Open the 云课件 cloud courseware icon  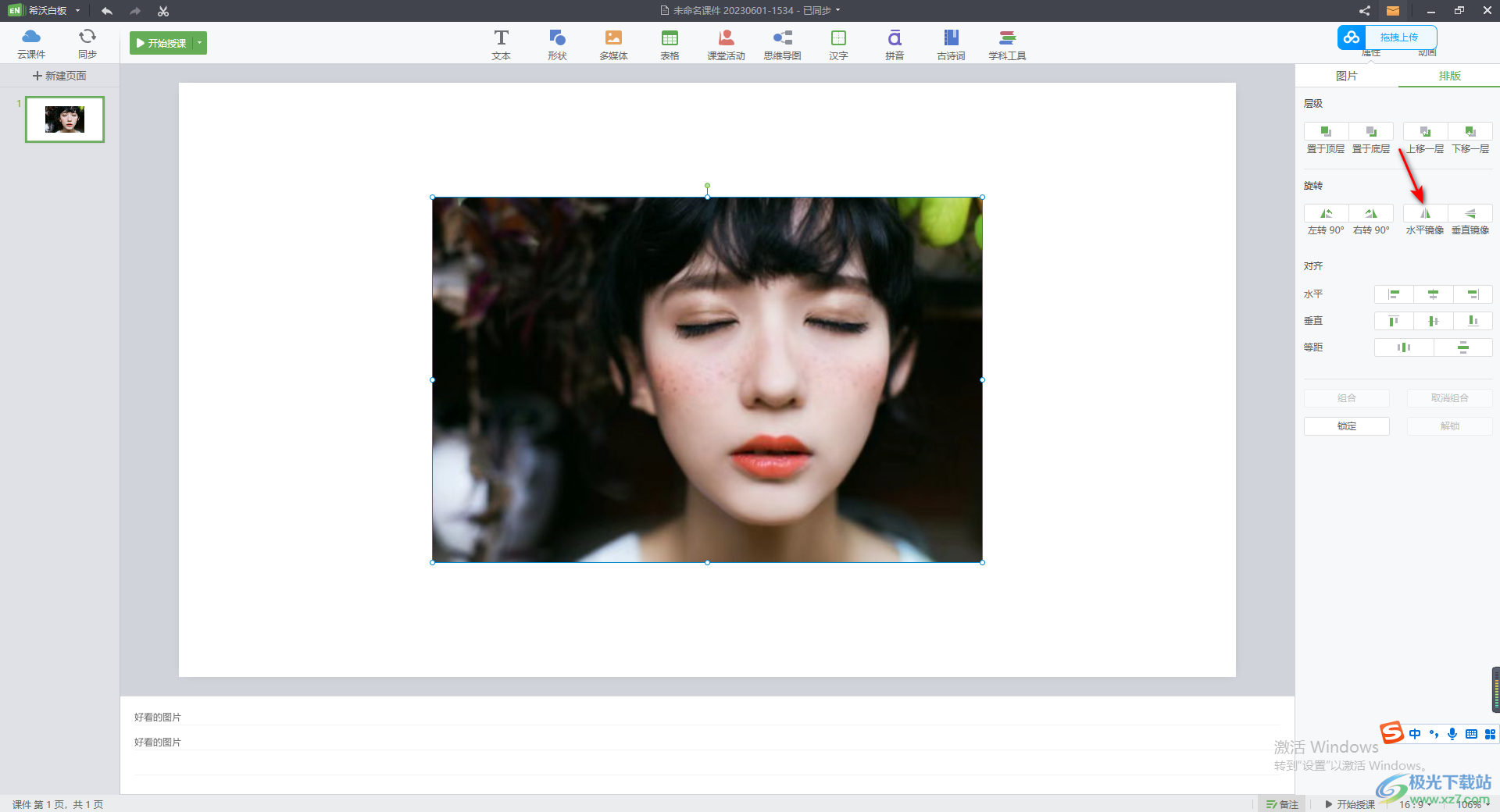point(31,43)
